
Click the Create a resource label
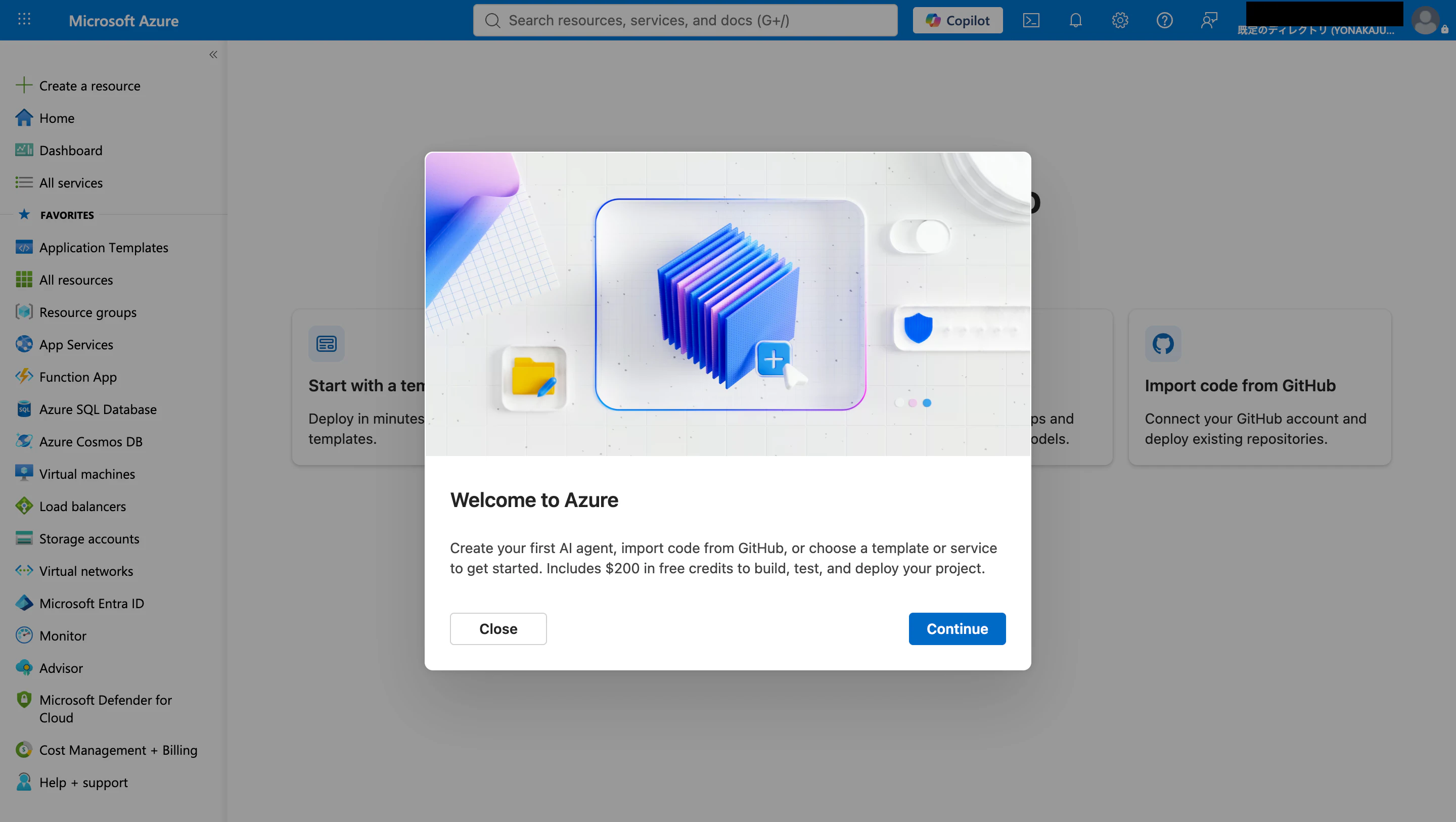(90, 86)
